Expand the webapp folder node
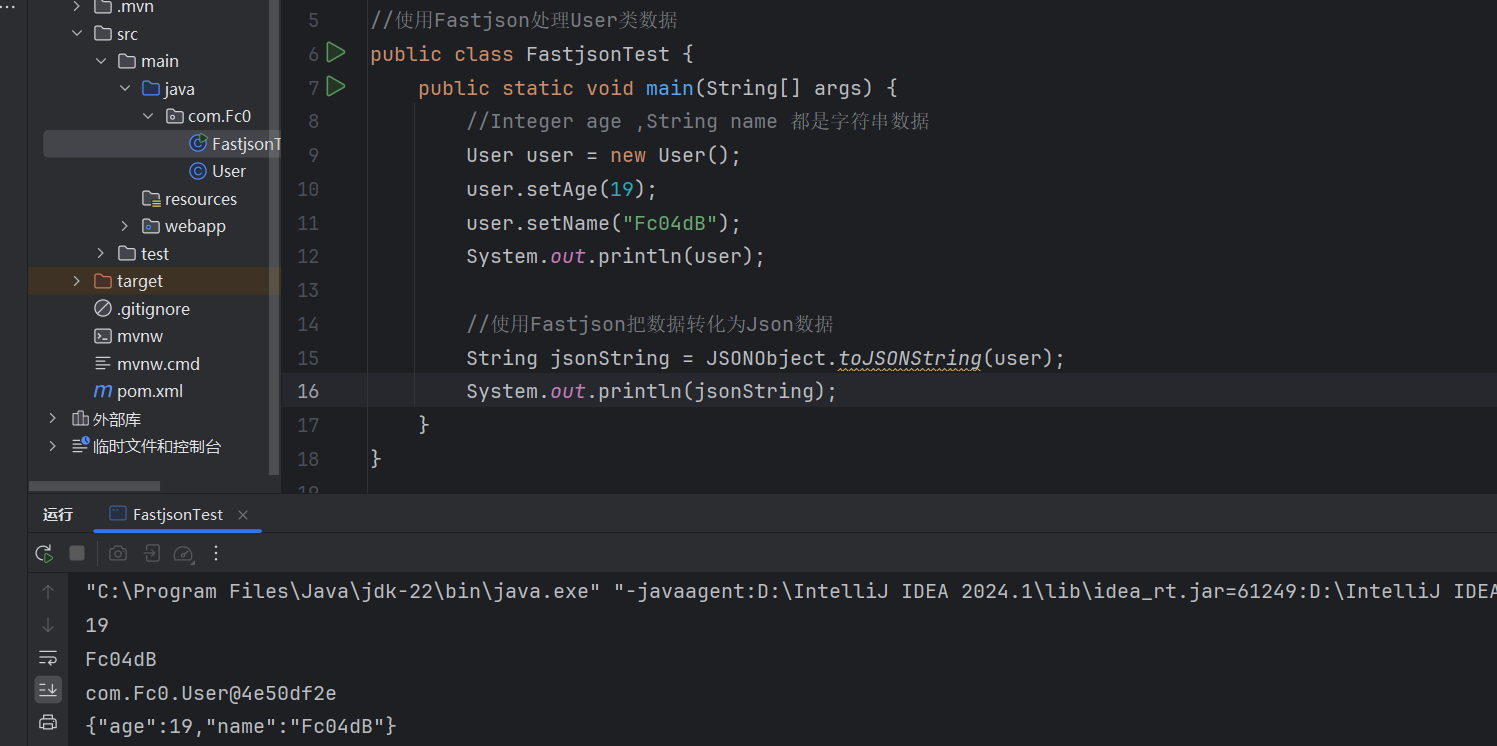1497x746 pixels. pyautogui.click(x=125, y=227)
